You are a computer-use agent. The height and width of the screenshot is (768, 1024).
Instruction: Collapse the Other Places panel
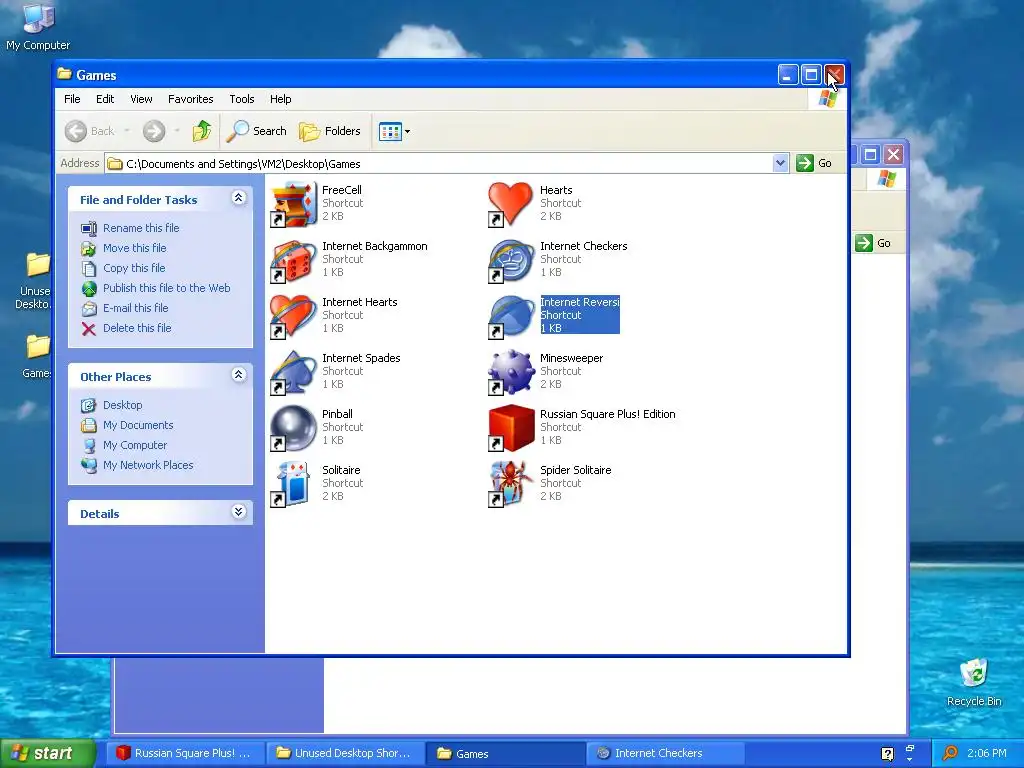[238, 375]
